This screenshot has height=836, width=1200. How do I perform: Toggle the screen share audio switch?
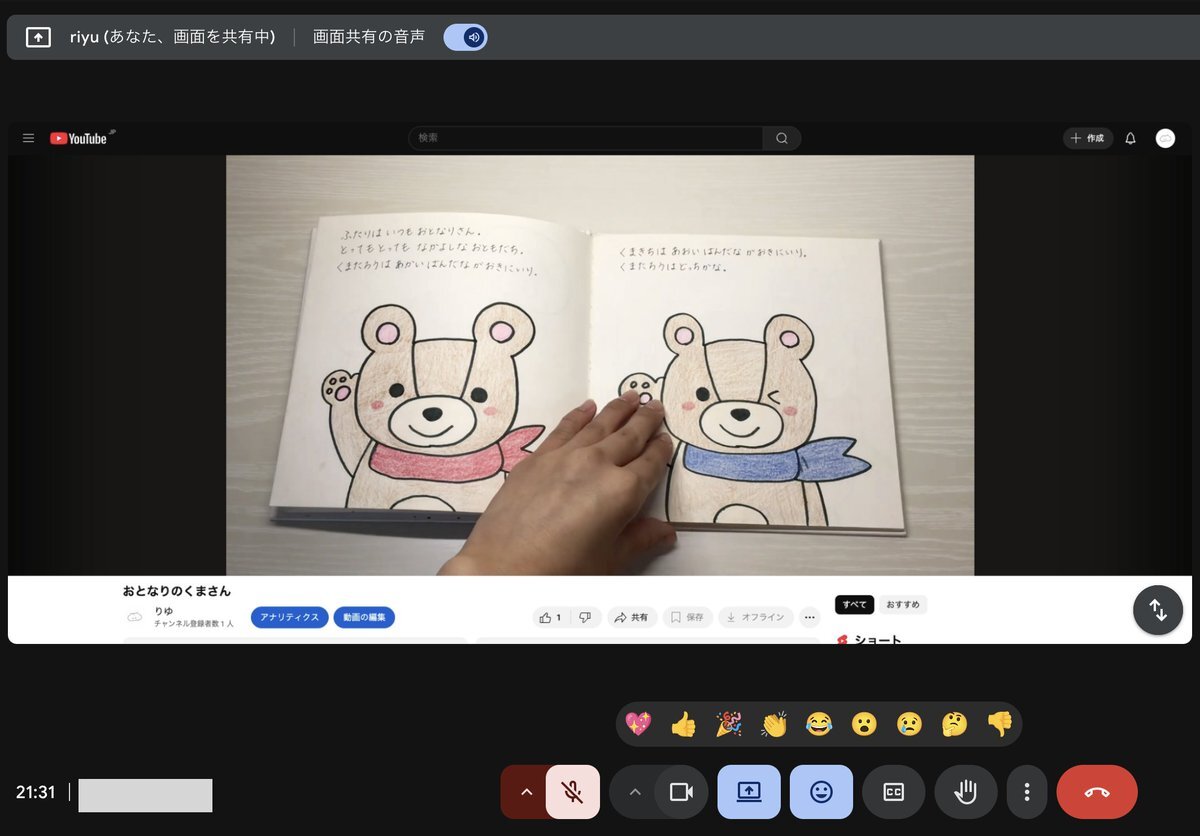coord(465,37)
